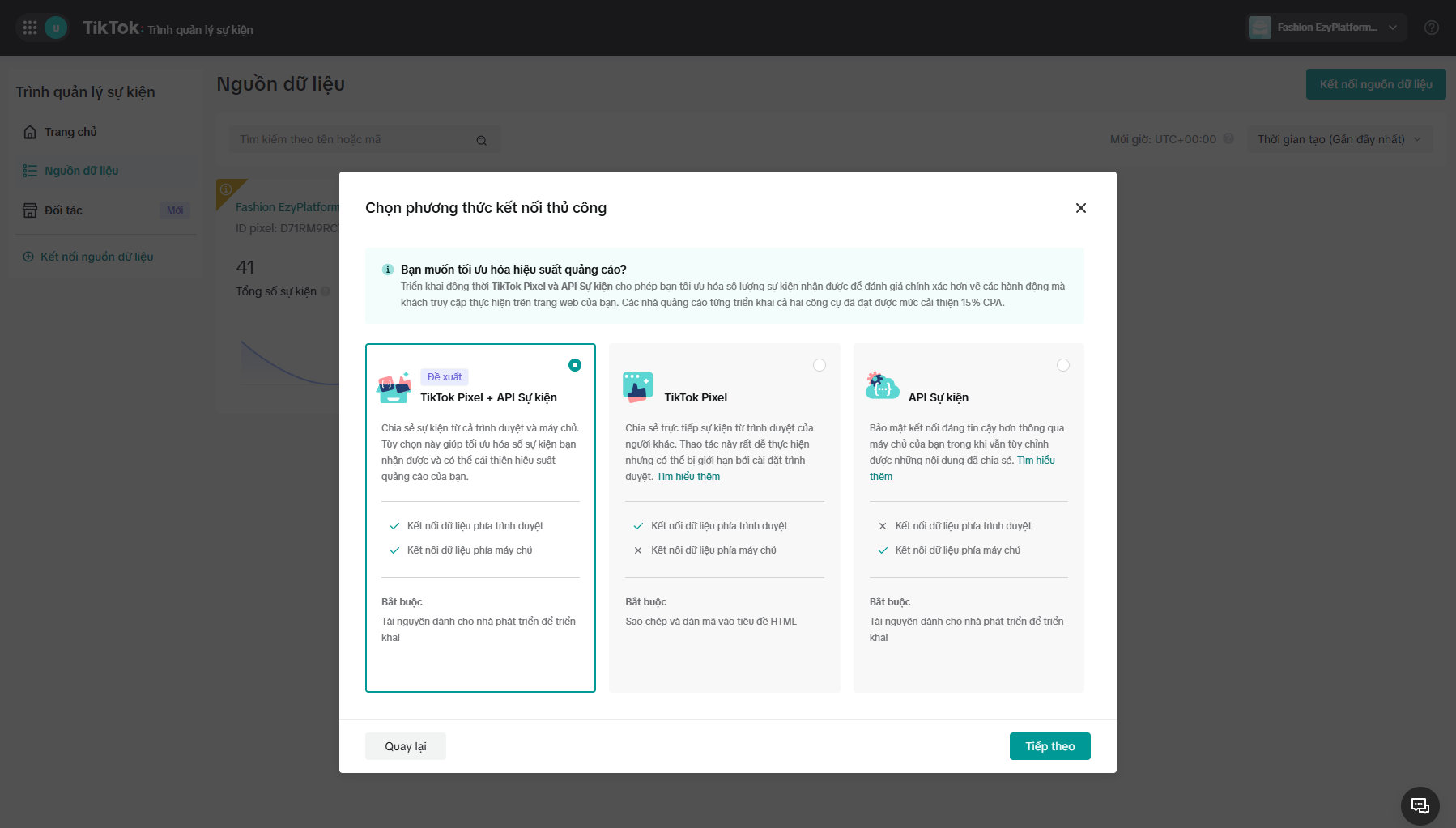Click browser-side checkmark in TikTok Pixel card
The image size is (1456, 828).
click(638, 526)
